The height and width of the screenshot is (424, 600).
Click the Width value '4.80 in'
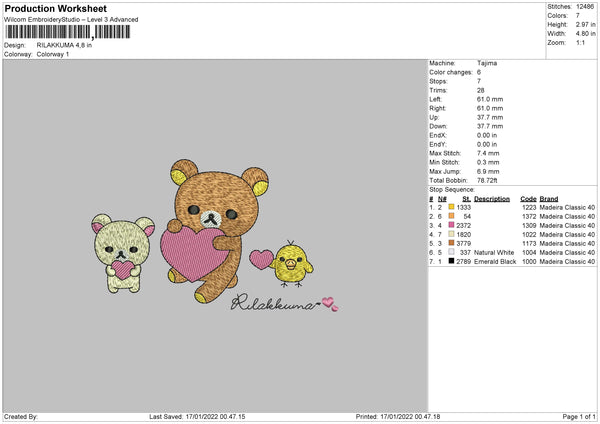point(586,34)
